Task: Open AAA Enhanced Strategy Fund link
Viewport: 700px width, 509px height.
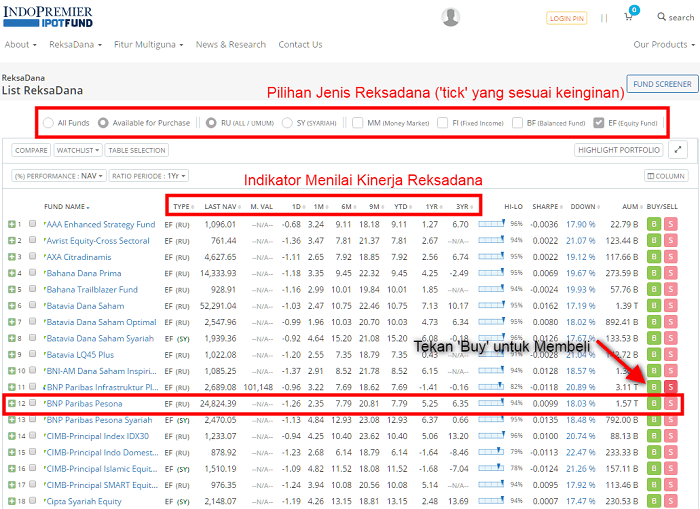Action: click(101, 224)
